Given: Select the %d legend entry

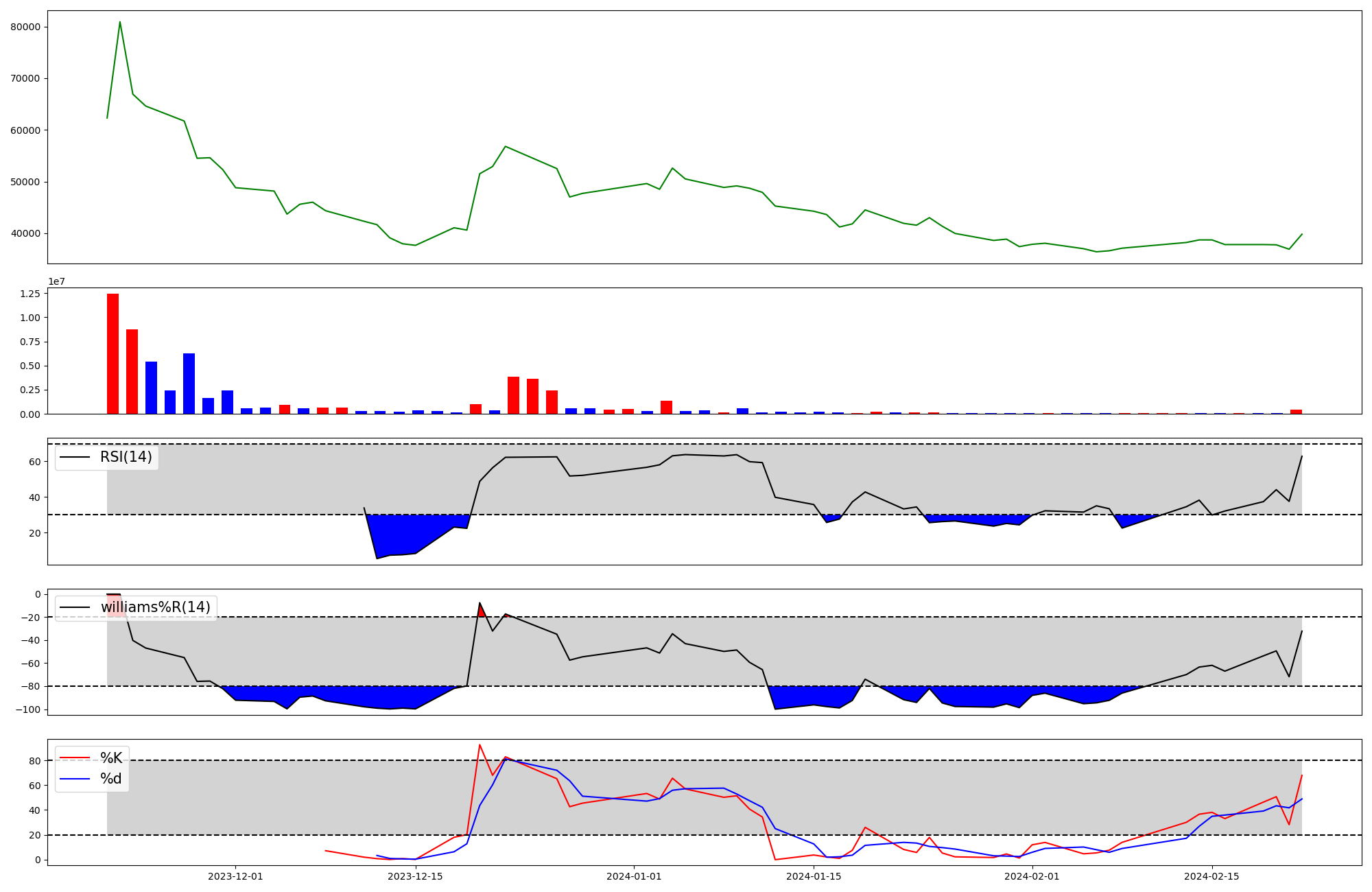Looking at the screenshot, I should pos(111,779).
